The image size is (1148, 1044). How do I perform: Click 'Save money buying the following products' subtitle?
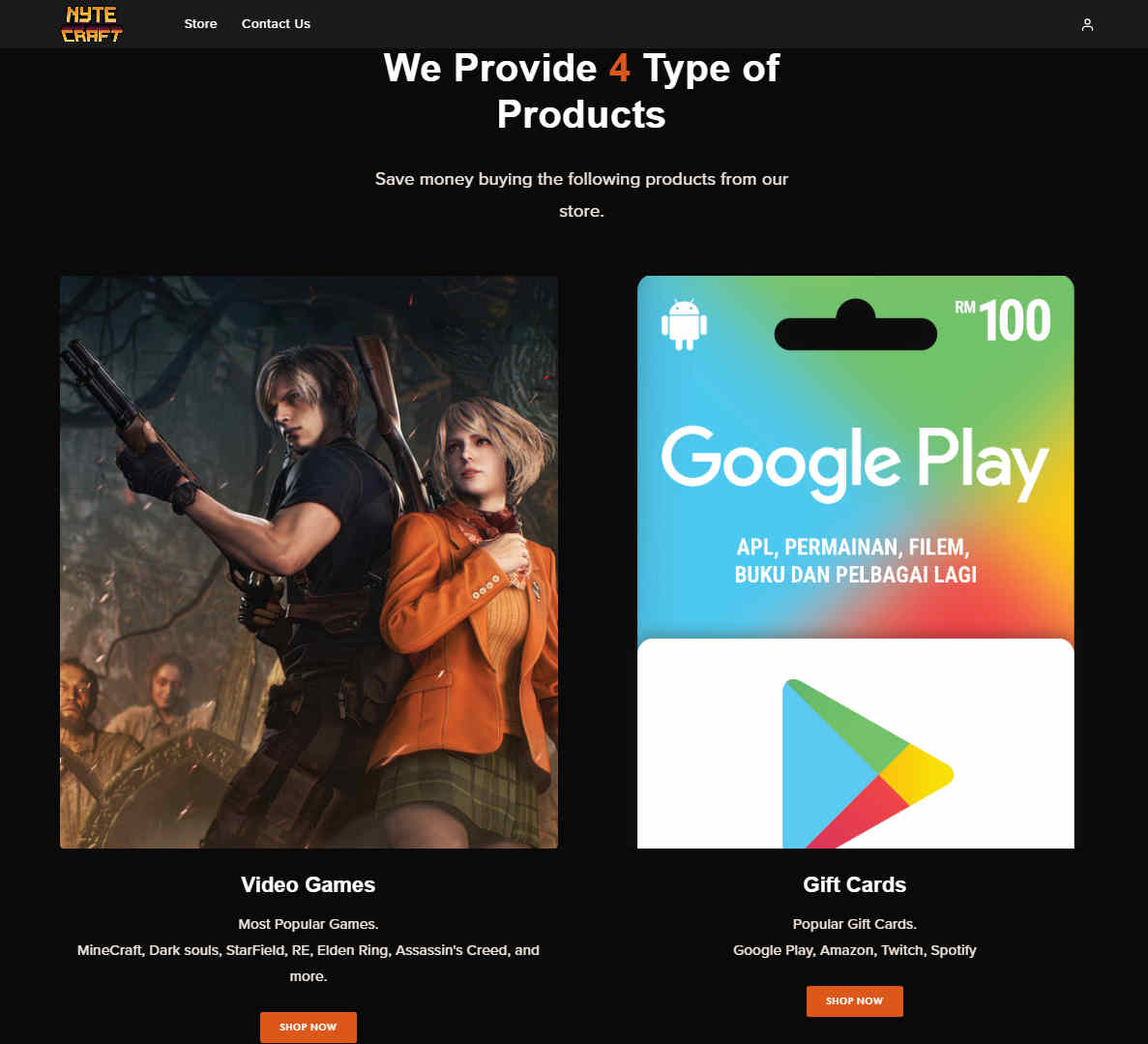pyautogui.click(x=581, y=194)
